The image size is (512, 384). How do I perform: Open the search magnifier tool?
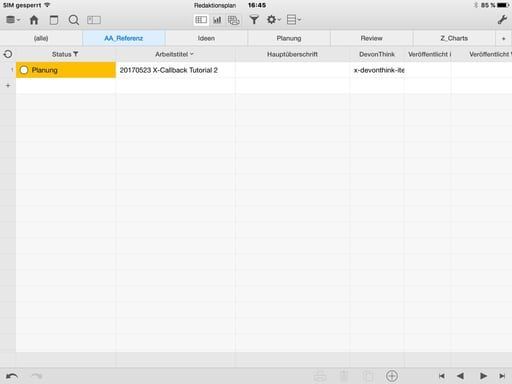pyautogui.click(x=74, y=20)
